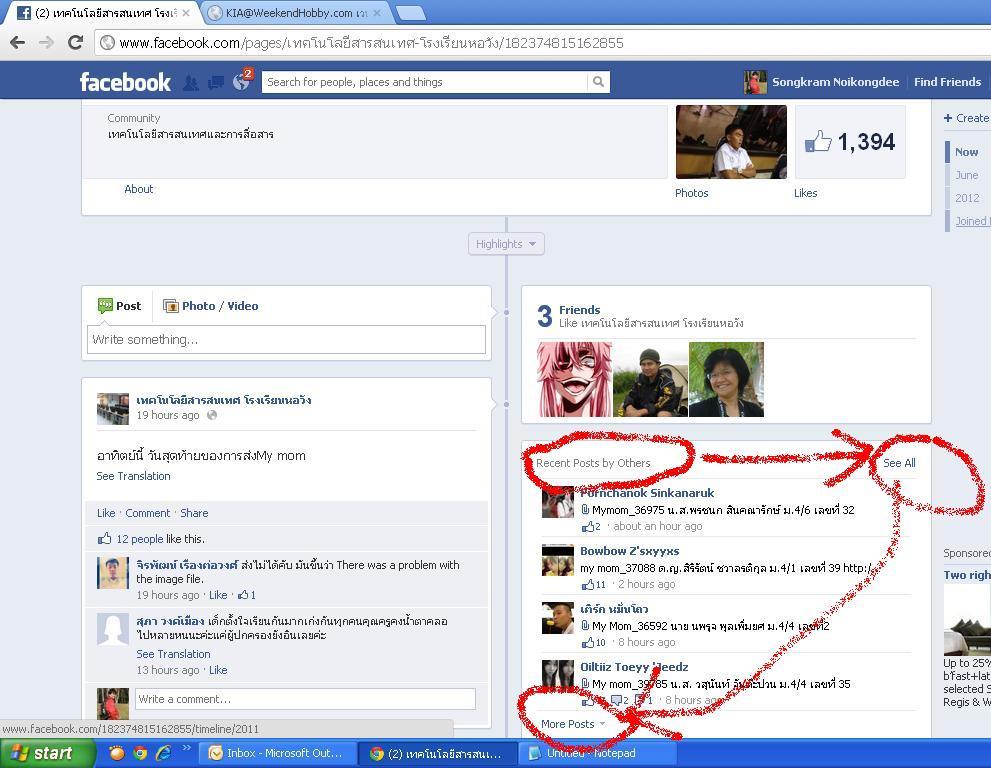Click the Post status icon tab
This screenshot has width=991, height=768.
(119, 306)
